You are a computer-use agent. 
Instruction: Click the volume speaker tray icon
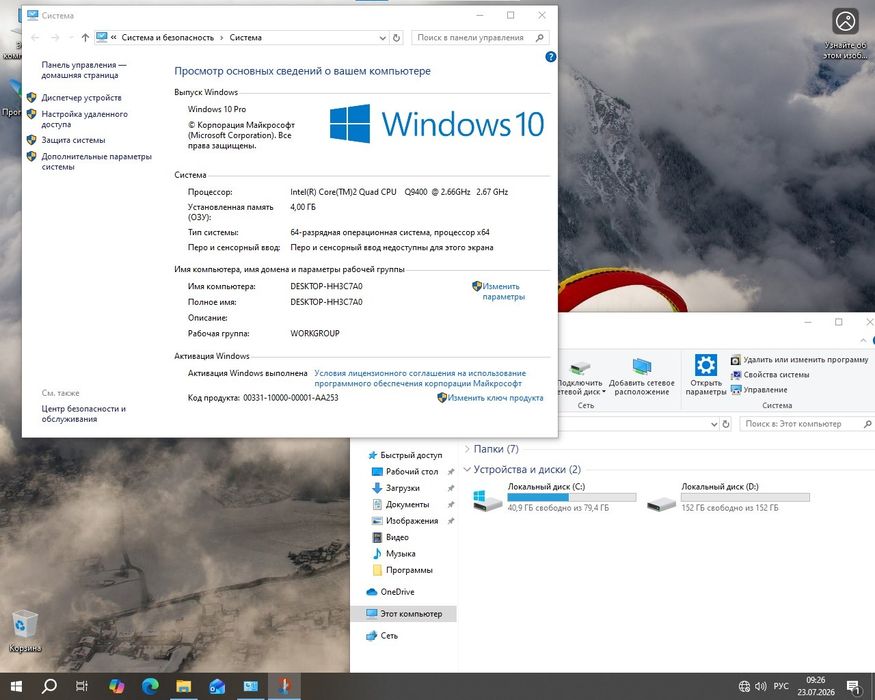click(760, 686)
